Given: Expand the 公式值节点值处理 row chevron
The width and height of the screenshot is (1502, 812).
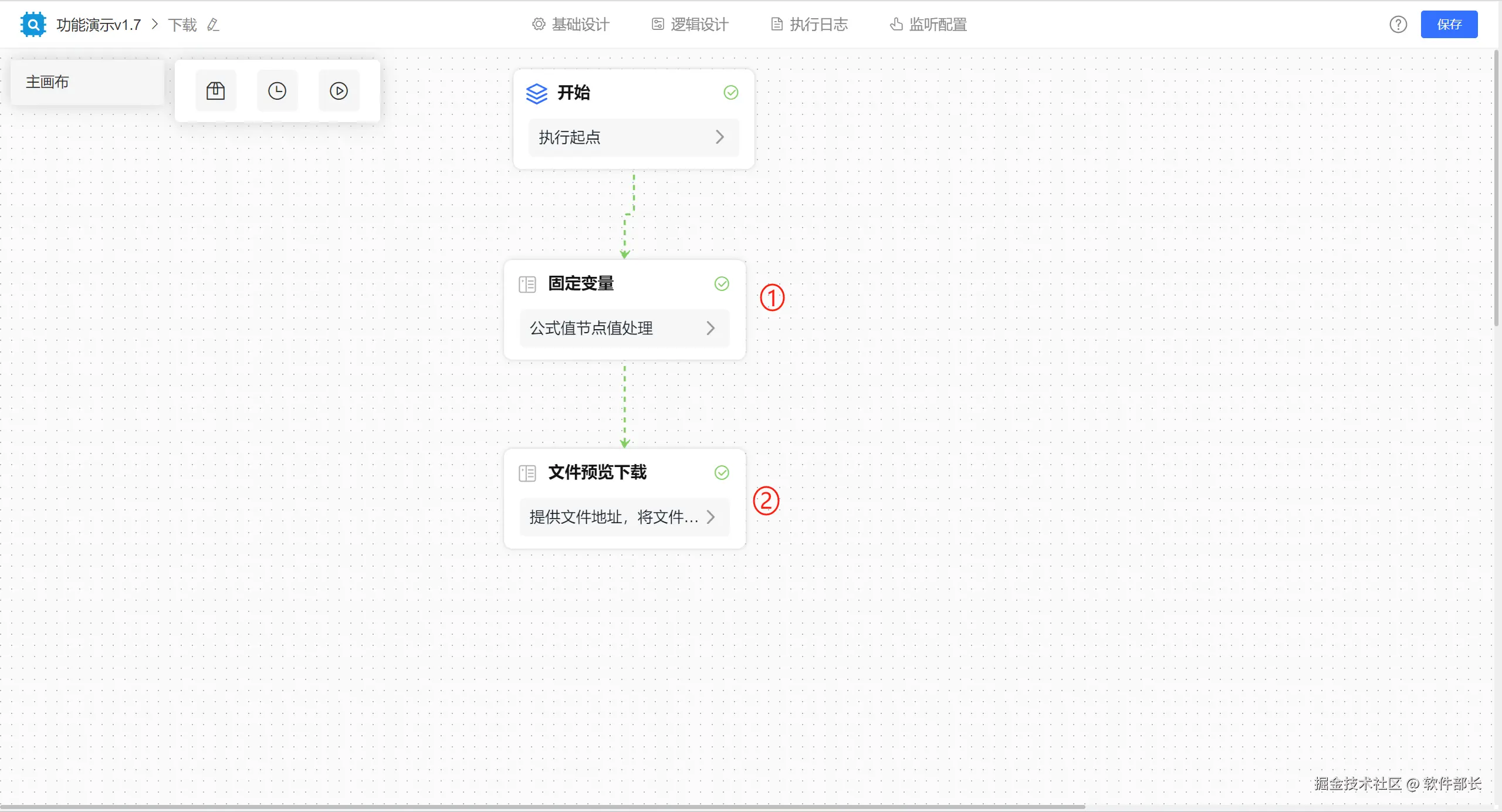Looking at the screenshot, I should pyautogui.click(x=711, y=328).
